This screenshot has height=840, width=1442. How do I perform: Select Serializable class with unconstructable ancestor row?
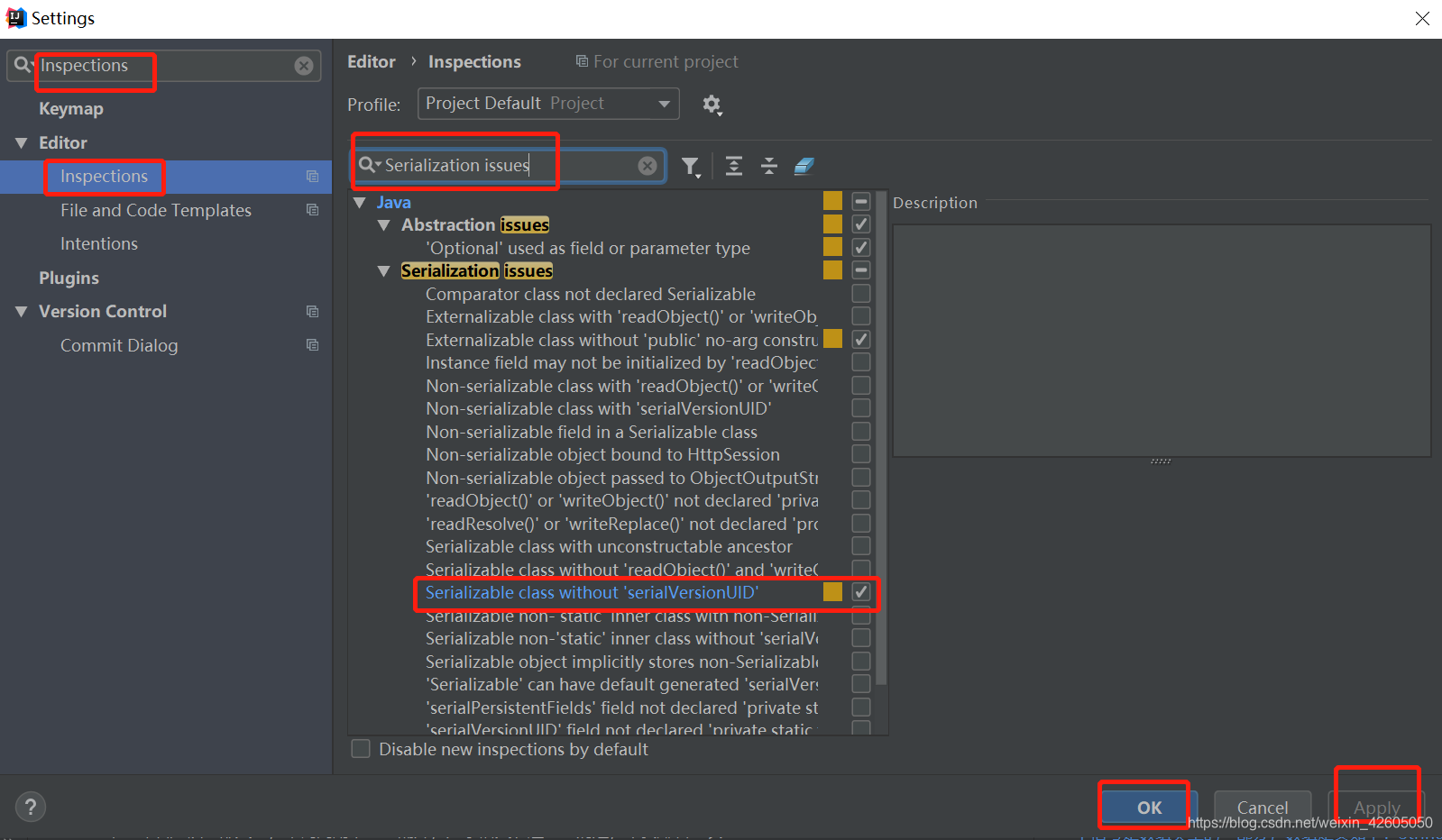pos(609,546)
